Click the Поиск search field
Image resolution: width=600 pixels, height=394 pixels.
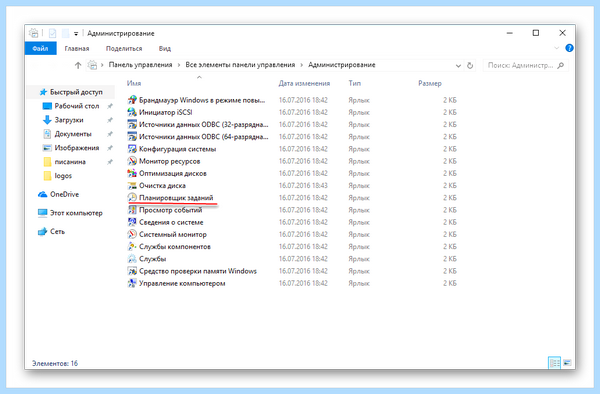[x=525, y=65]
